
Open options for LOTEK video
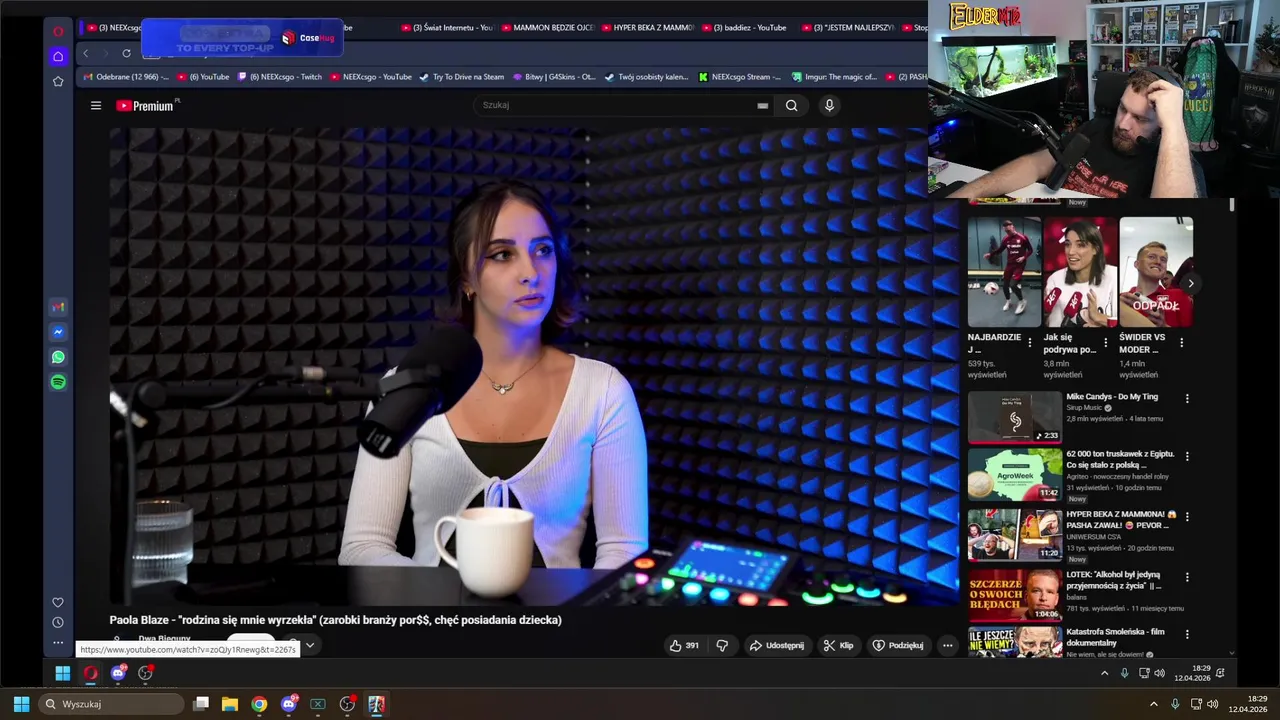1187,577
